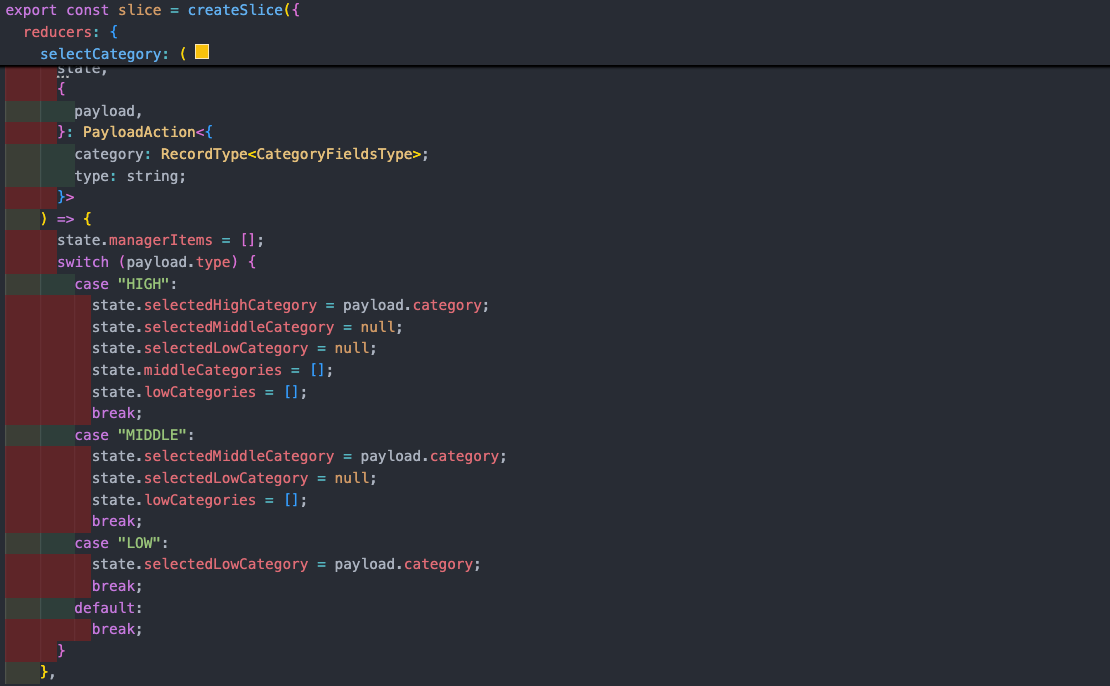Viewport: 1110px width, 686px height.
Task: Click the CategoryFieldsType generic argument
Action: pos(334,154)
